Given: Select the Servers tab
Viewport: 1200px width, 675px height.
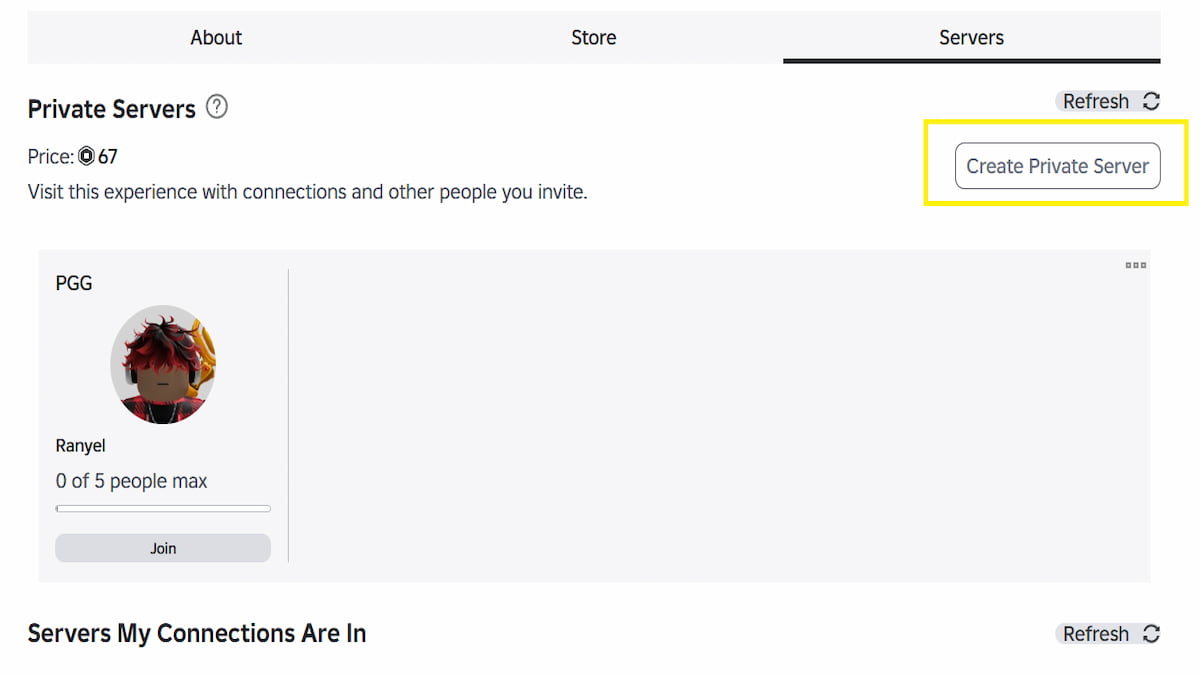Looking at the screenshot, I should tap(970, 37).
